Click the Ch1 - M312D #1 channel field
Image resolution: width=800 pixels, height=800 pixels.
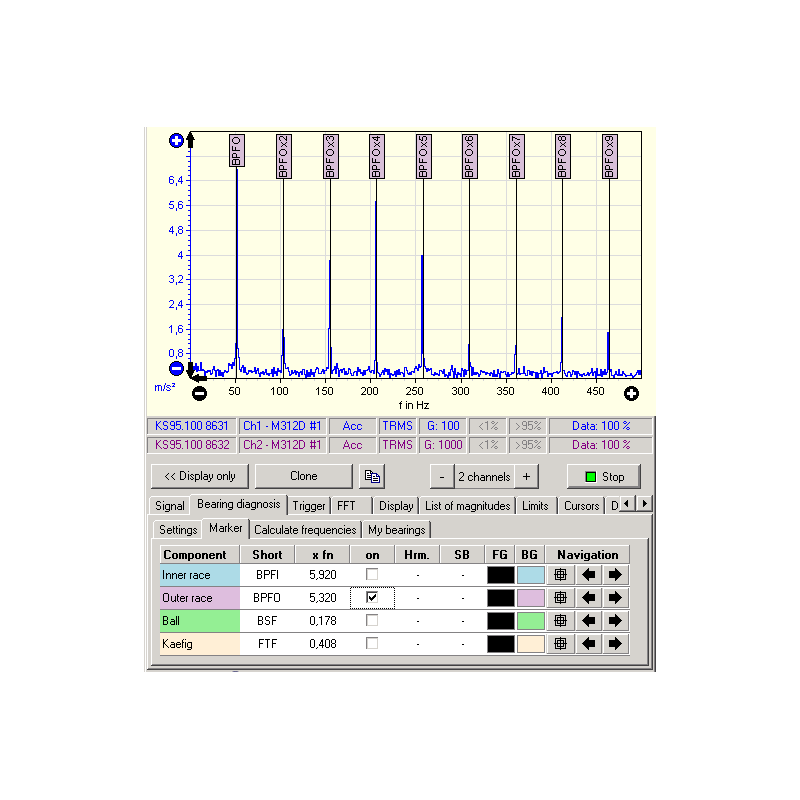tap(282, 426)
